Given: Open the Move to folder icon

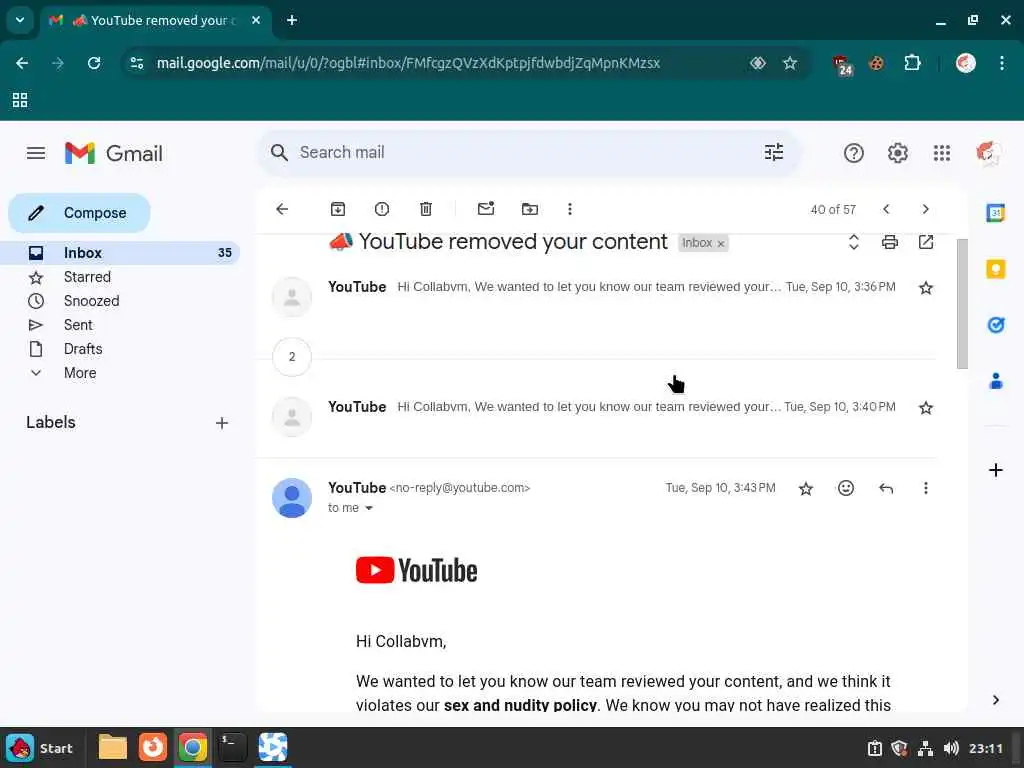Looking at the screenshot, I should 530,209.
